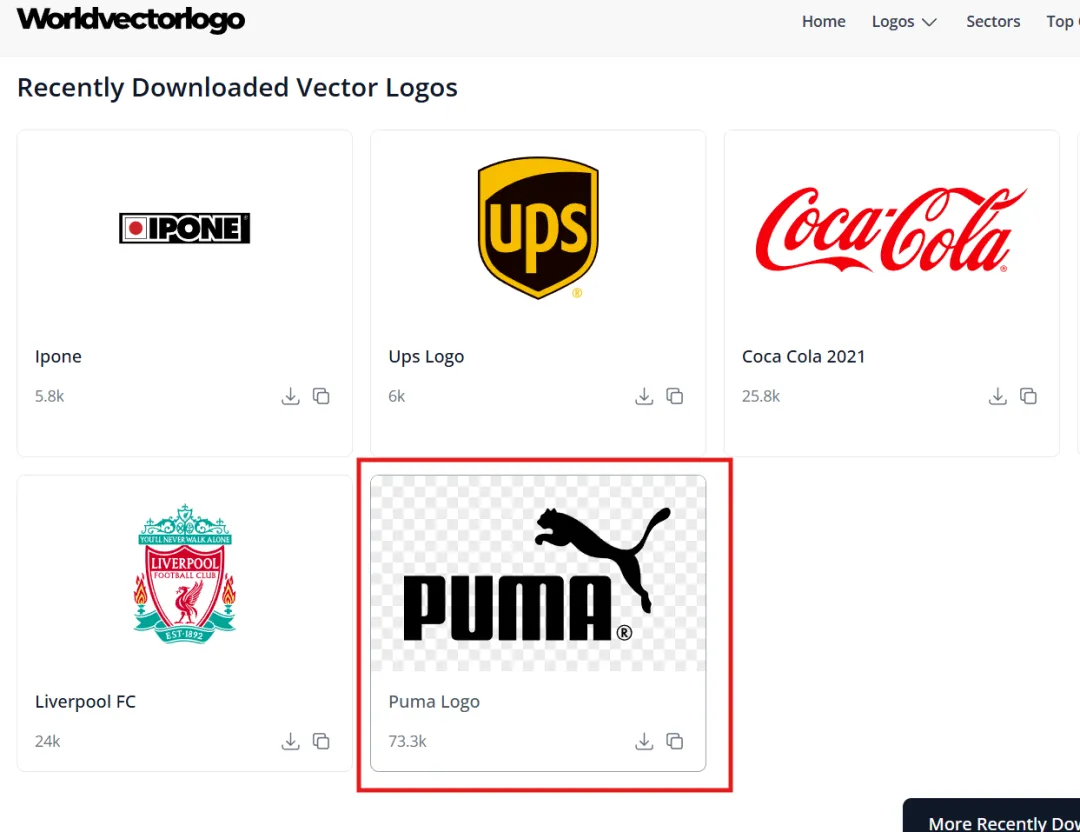Copy the Ipone logo
1080x832 pixels.
[x=321, y=396]
